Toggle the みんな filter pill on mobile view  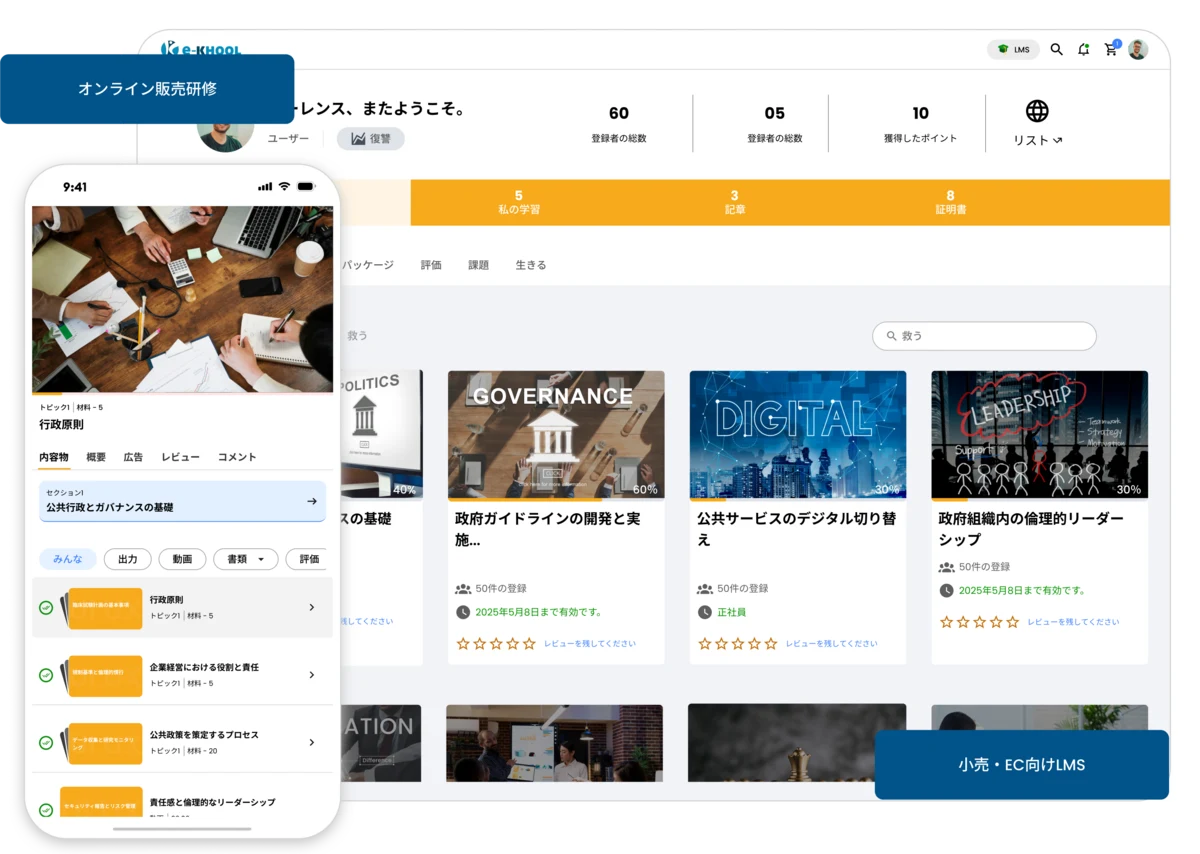[x=68, y=559]
